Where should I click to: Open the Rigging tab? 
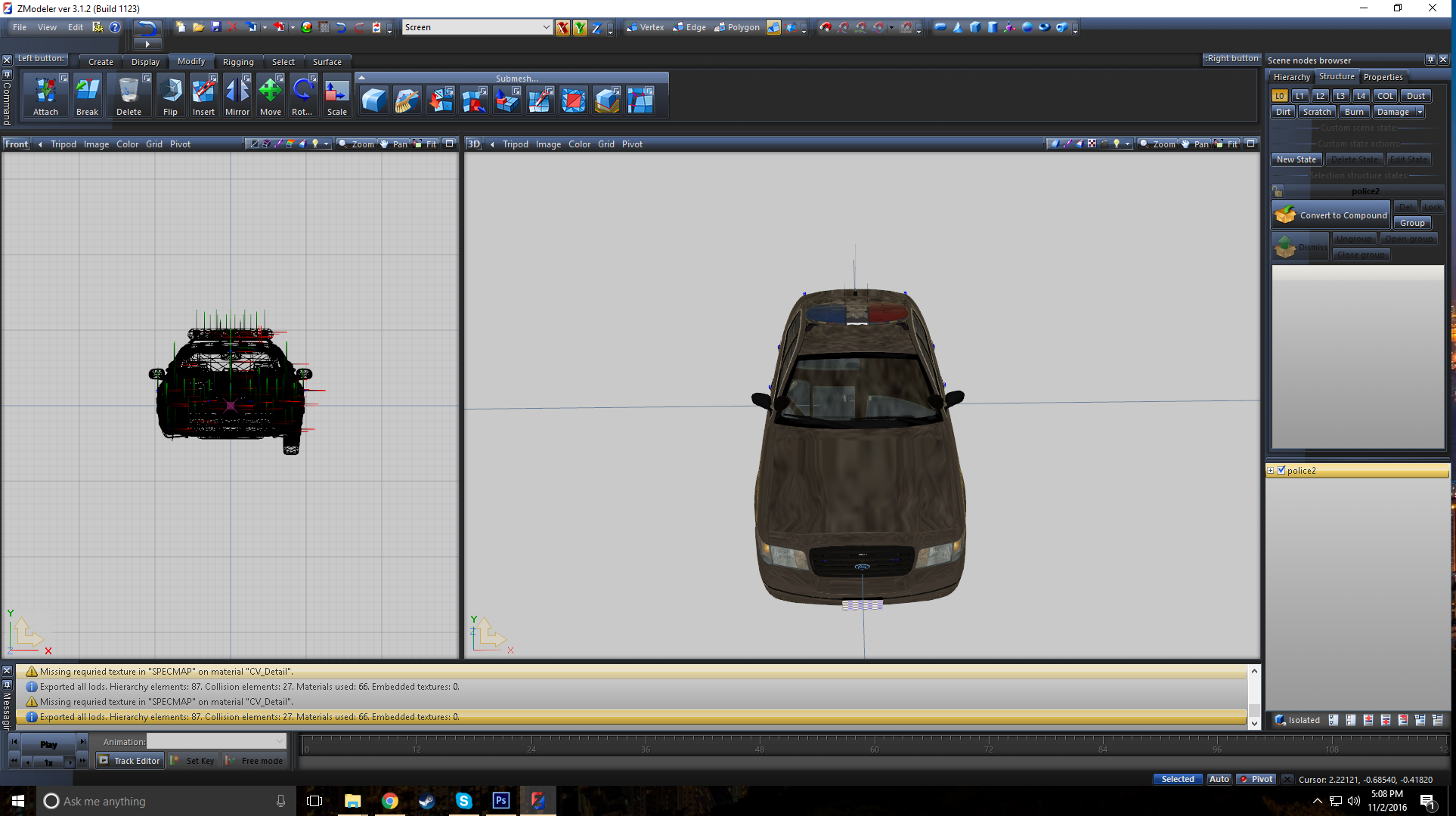tap(238, 62)
